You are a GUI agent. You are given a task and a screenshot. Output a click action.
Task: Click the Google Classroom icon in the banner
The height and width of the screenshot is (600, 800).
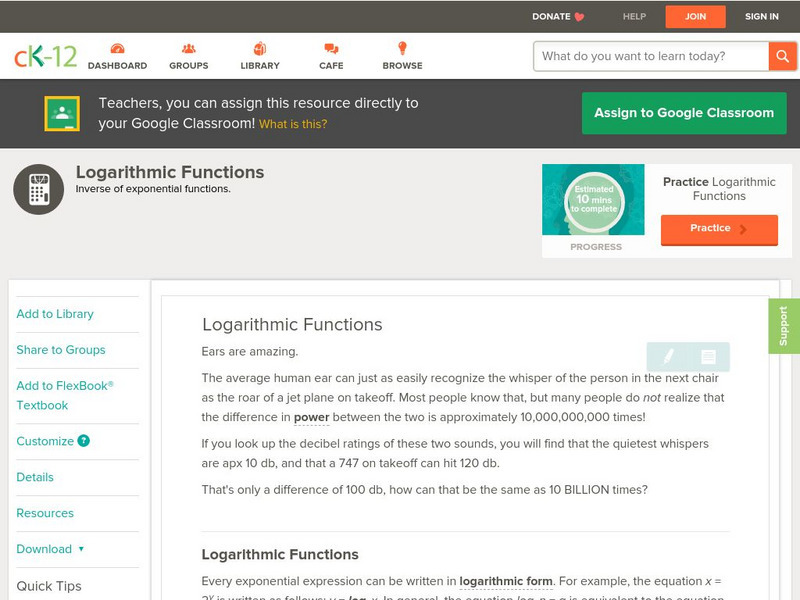click(x=64, y=113)
